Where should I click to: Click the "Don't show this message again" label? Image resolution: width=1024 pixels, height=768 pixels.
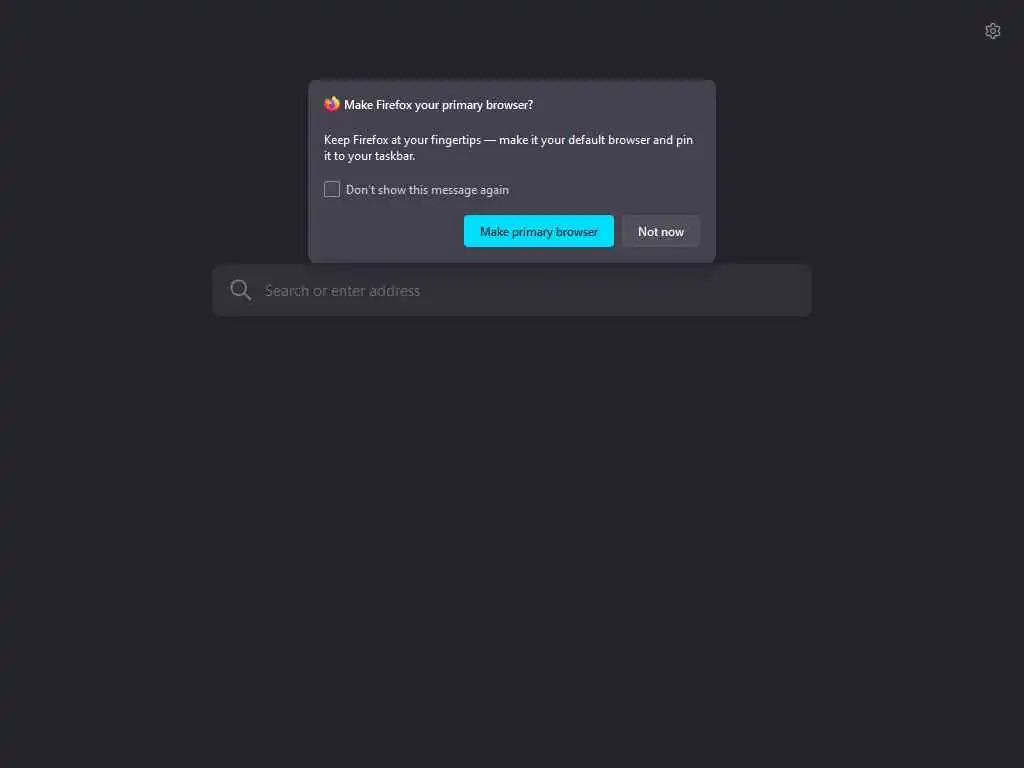click(x=427, y=190)
